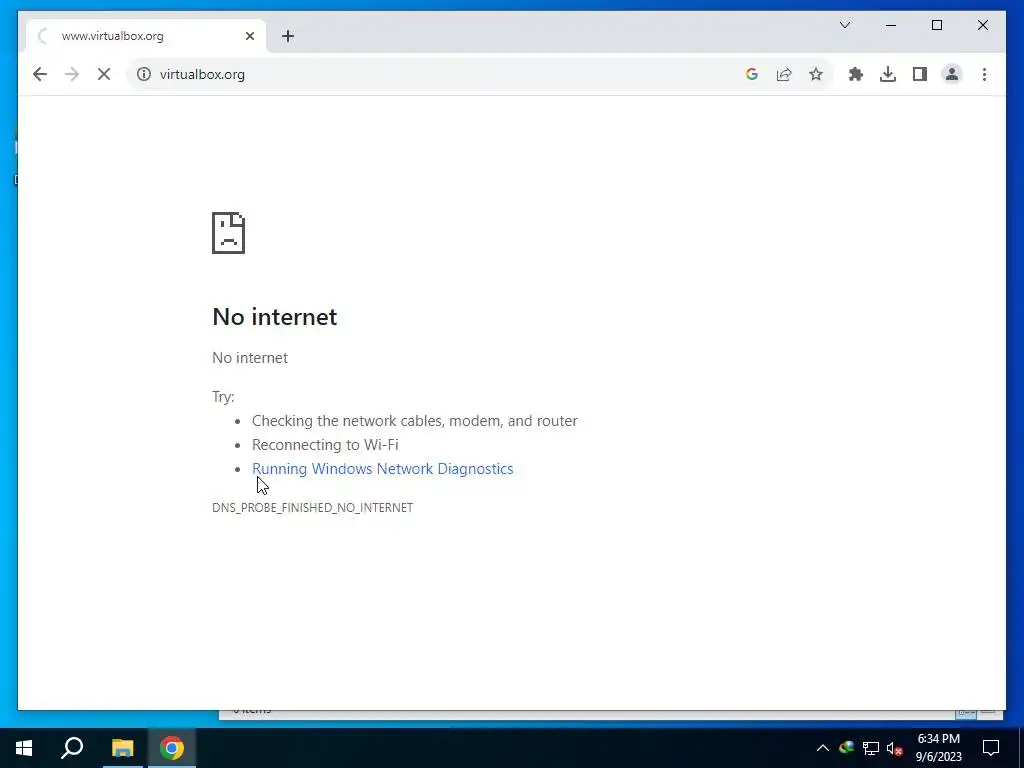Open the Extensions puzzle icon

click(856, 74)
